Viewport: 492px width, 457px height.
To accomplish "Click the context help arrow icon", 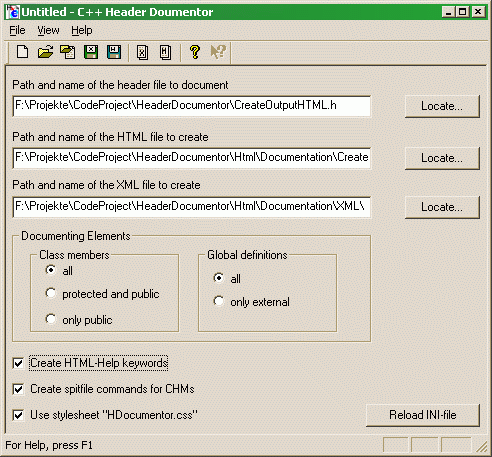I will 218,52.
